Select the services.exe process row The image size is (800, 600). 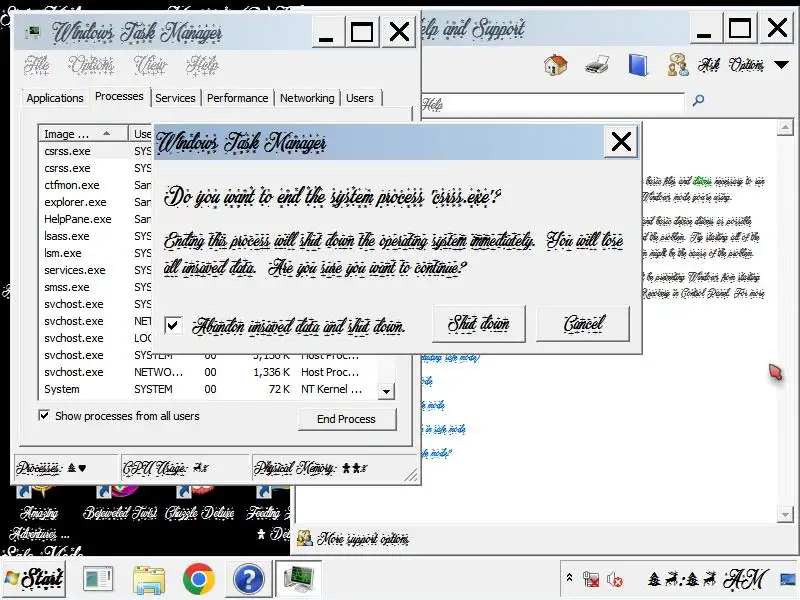(x=95, y=270)
